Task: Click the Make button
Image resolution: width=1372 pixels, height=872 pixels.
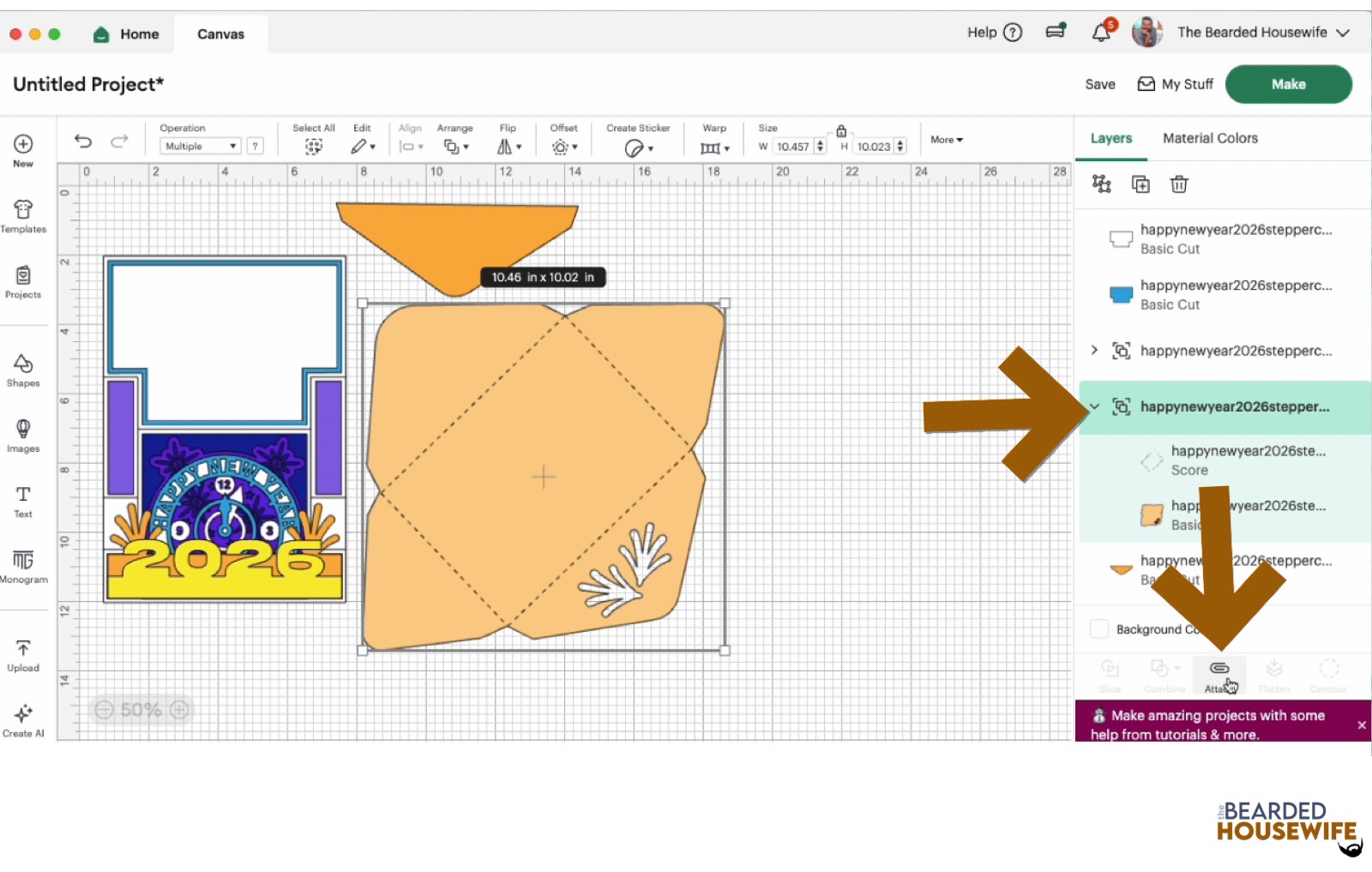Action: point(1288,83)
